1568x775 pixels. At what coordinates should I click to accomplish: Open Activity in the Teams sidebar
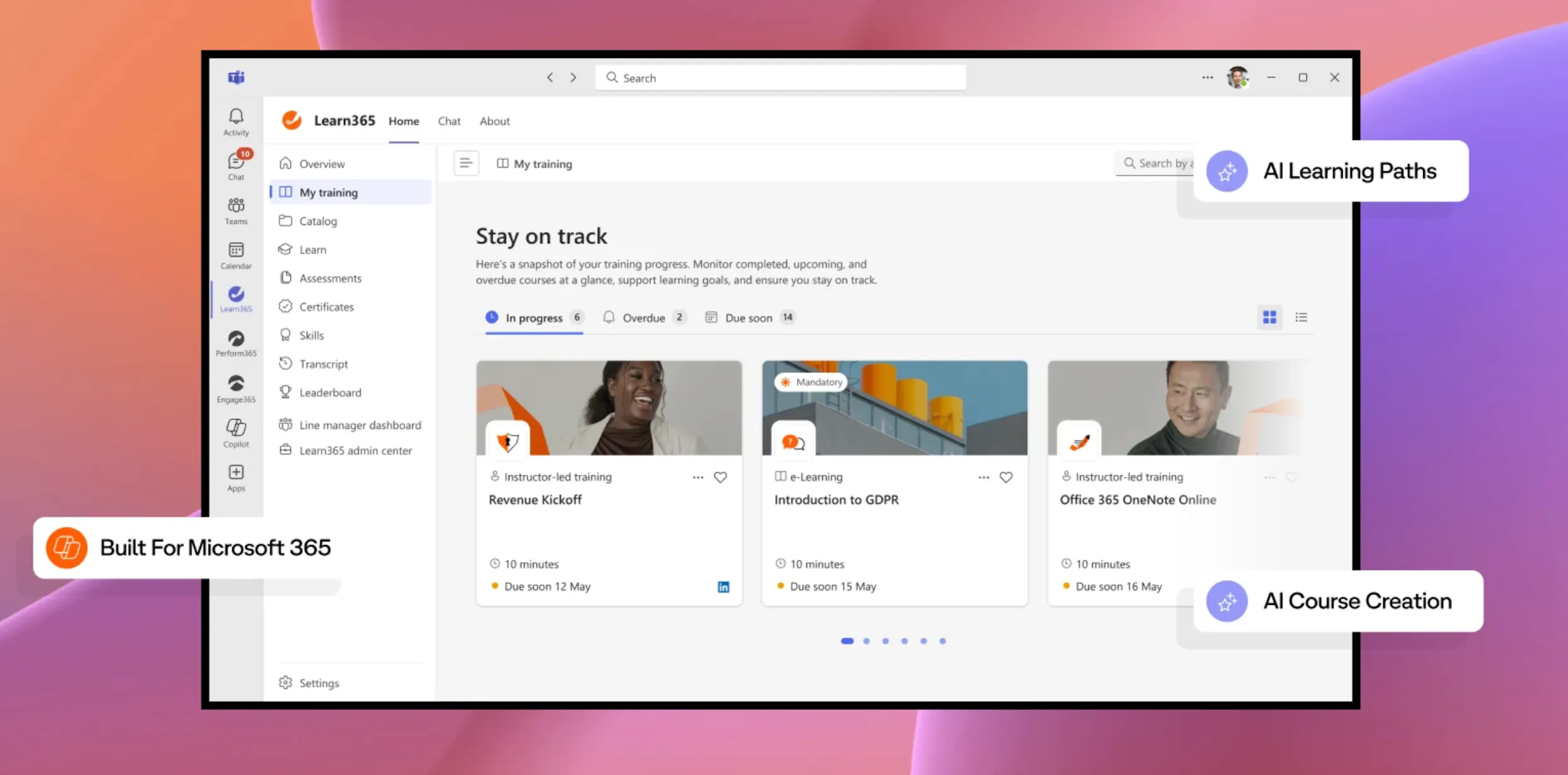pyautogui.click(x=236, y=122)
